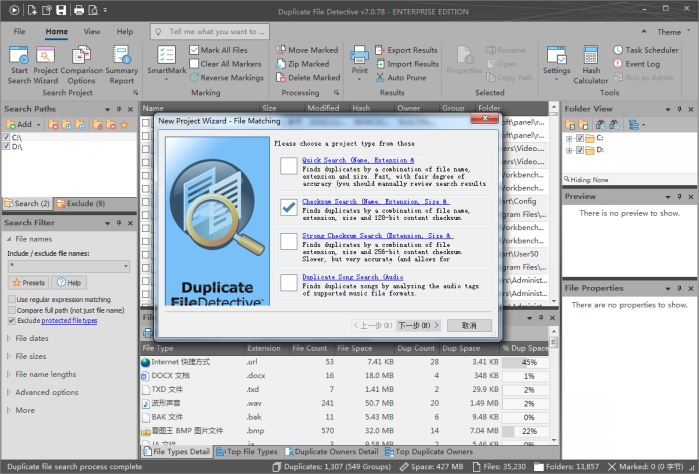Image resolution: width=699 pixels, height=474 pixels.
Task: Click in Tell me what you want search box
Action: 210,32
